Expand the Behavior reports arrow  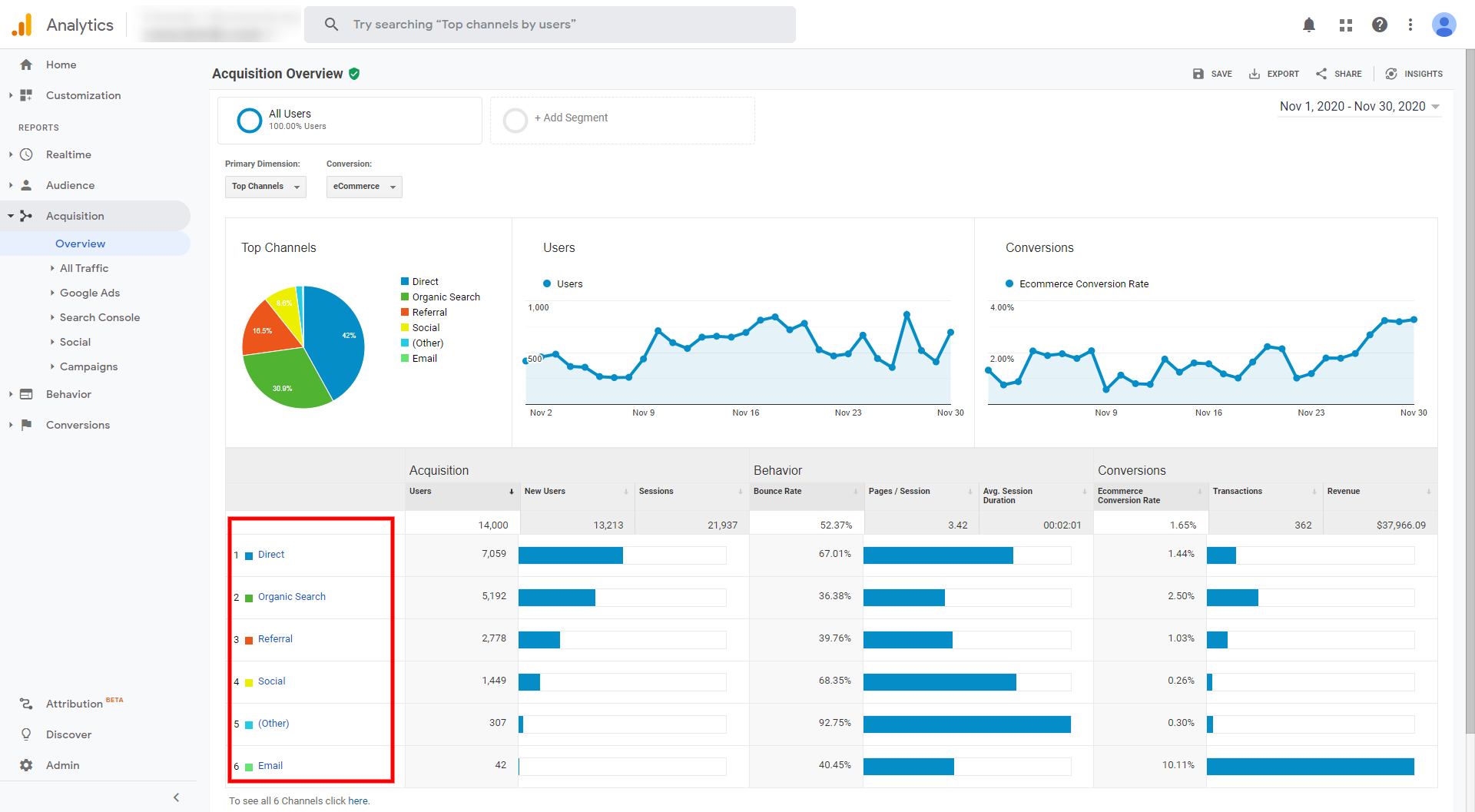[x=10, y=394]
